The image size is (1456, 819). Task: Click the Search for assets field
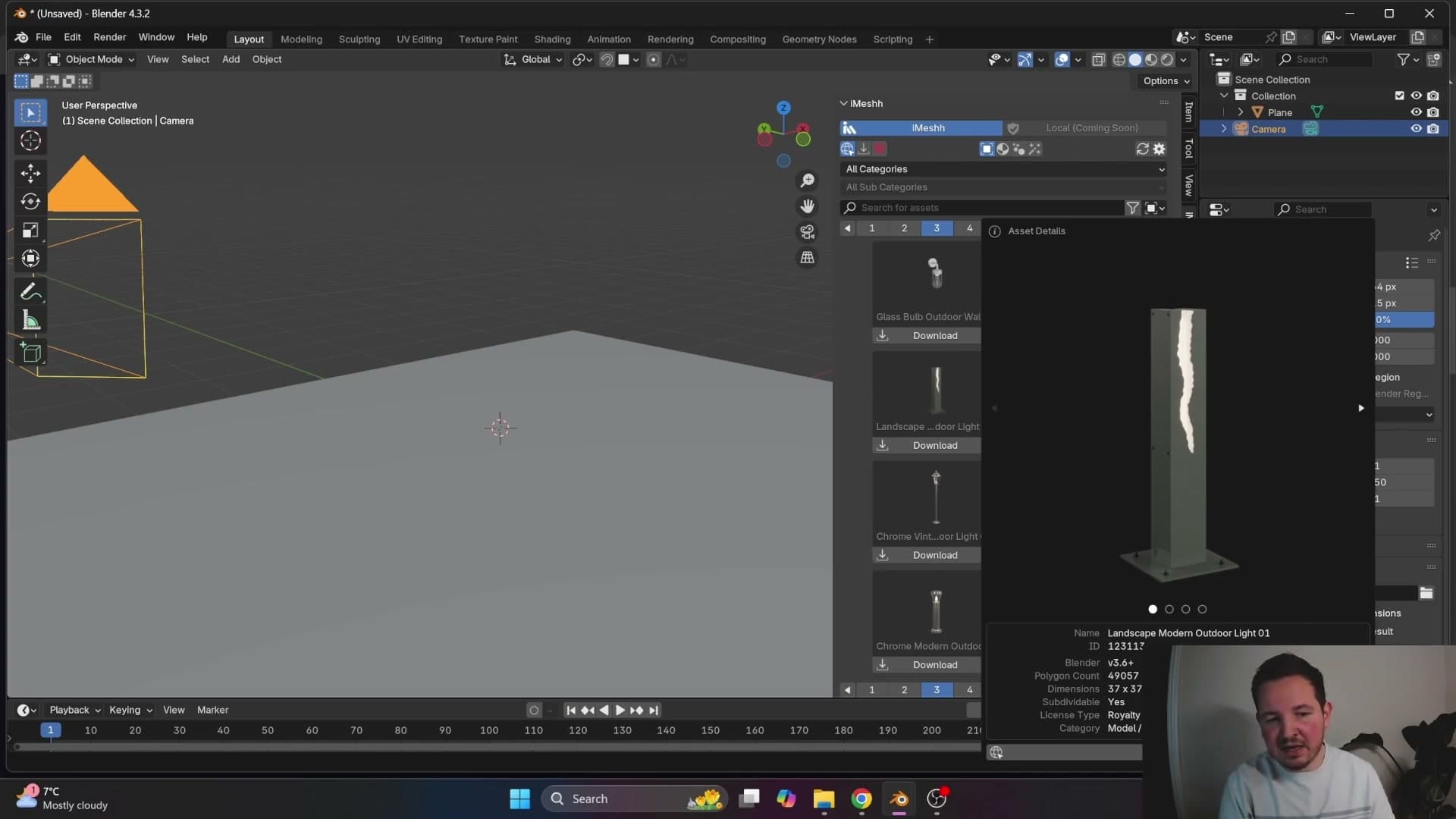click(982, 208)
